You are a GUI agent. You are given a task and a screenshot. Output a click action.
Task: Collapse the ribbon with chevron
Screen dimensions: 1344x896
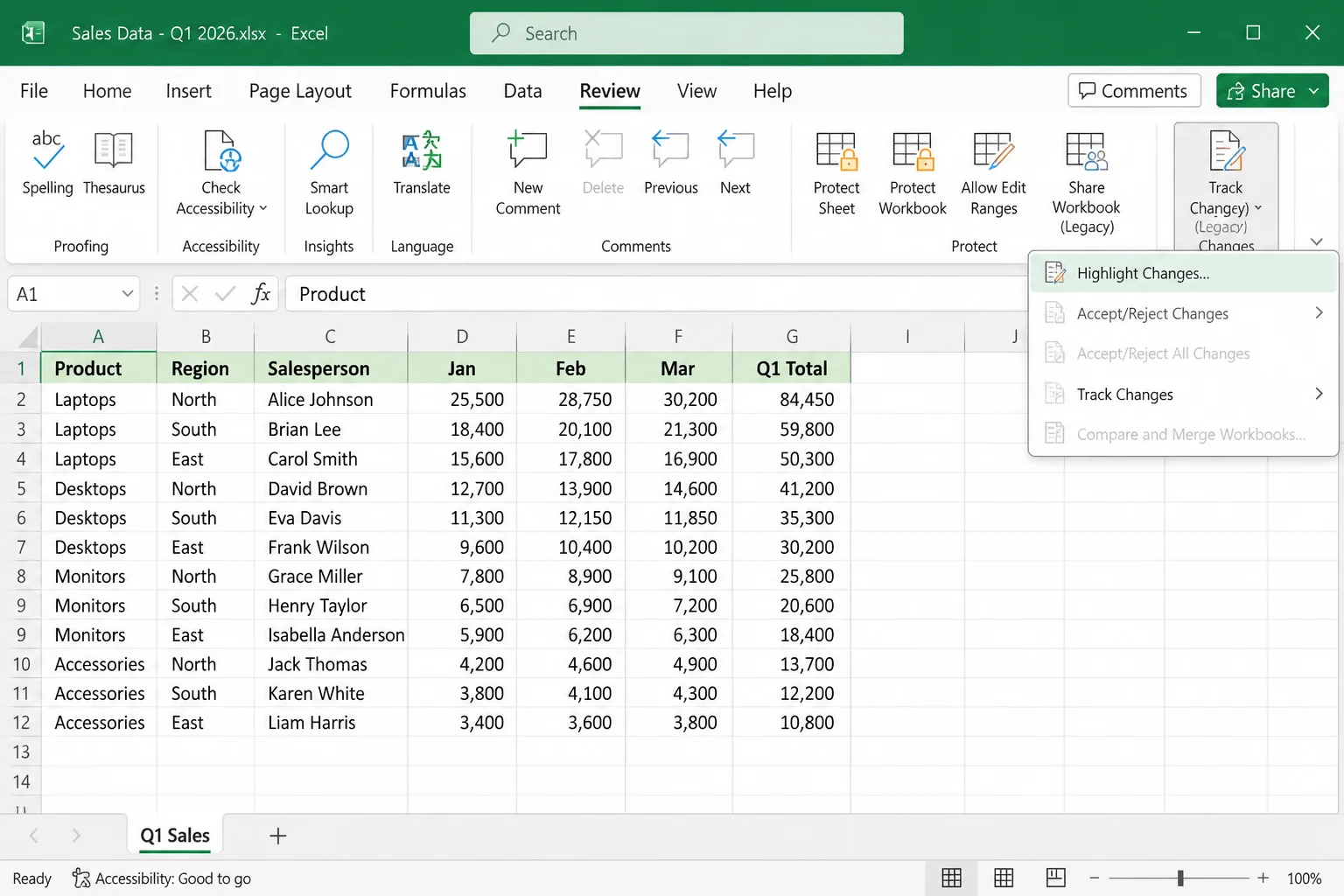coord(1316,242)
